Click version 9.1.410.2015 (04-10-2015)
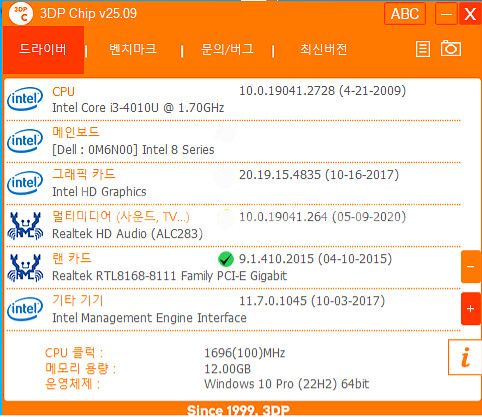482x417 pixels. click(x=315, y=259)
